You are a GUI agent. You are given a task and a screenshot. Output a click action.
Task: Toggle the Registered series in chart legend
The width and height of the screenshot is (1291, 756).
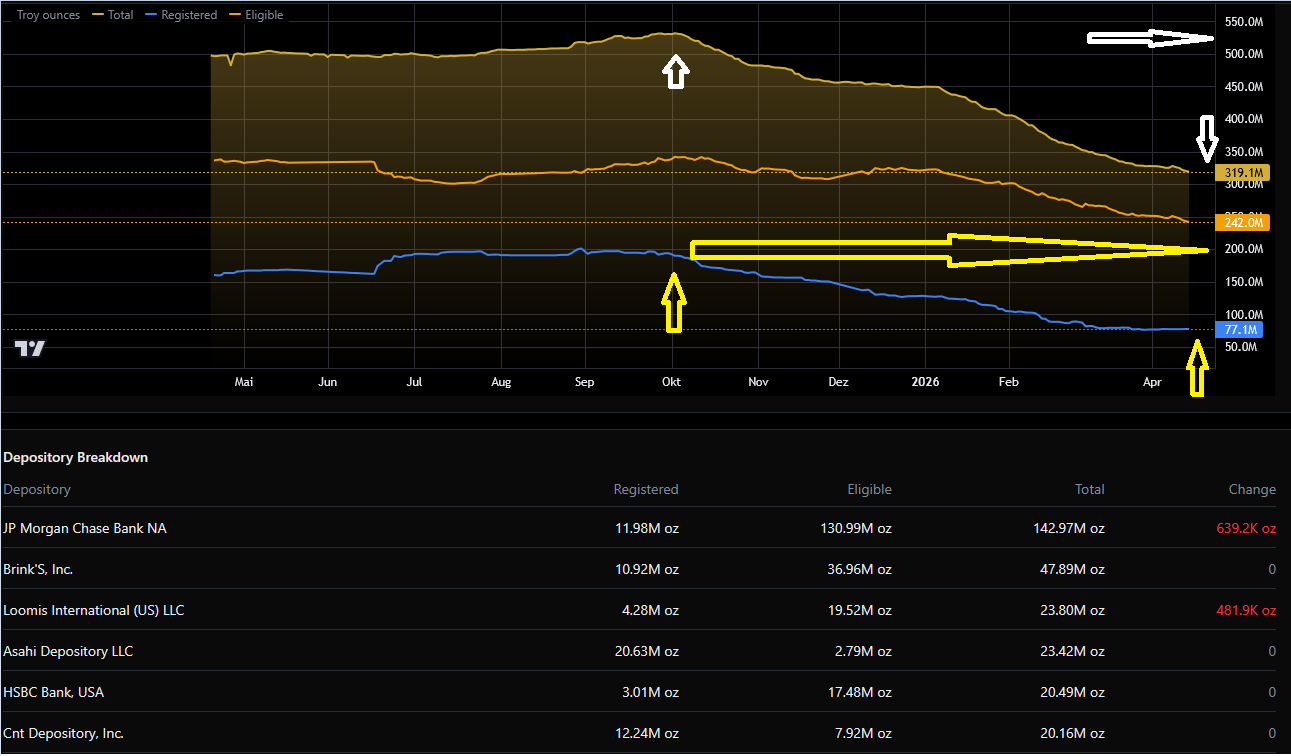(x=181, y=15)
